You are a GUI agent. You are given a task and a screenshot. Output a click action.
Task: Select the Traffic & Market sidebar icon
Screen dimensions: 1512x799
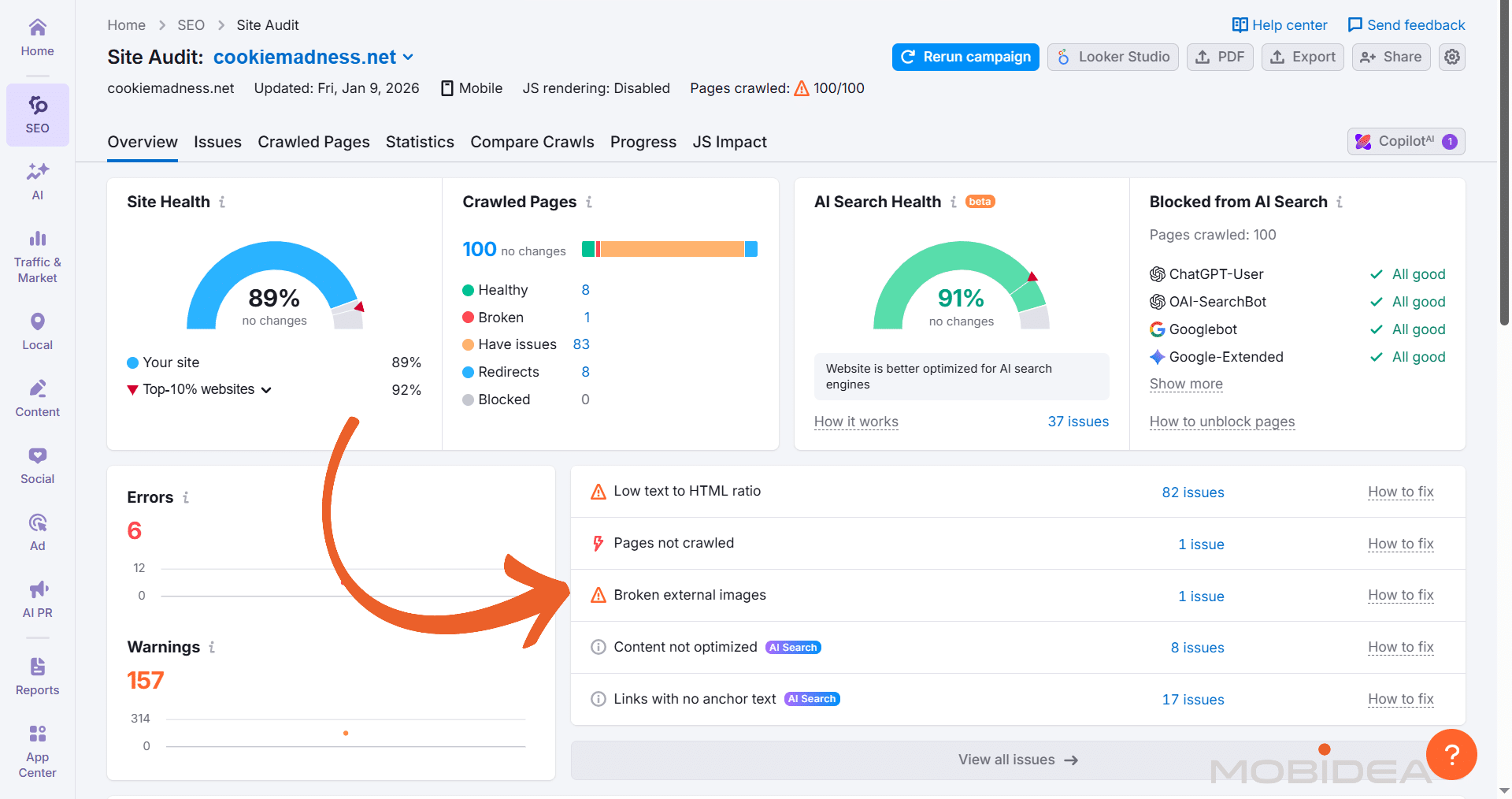pos(37,255)
